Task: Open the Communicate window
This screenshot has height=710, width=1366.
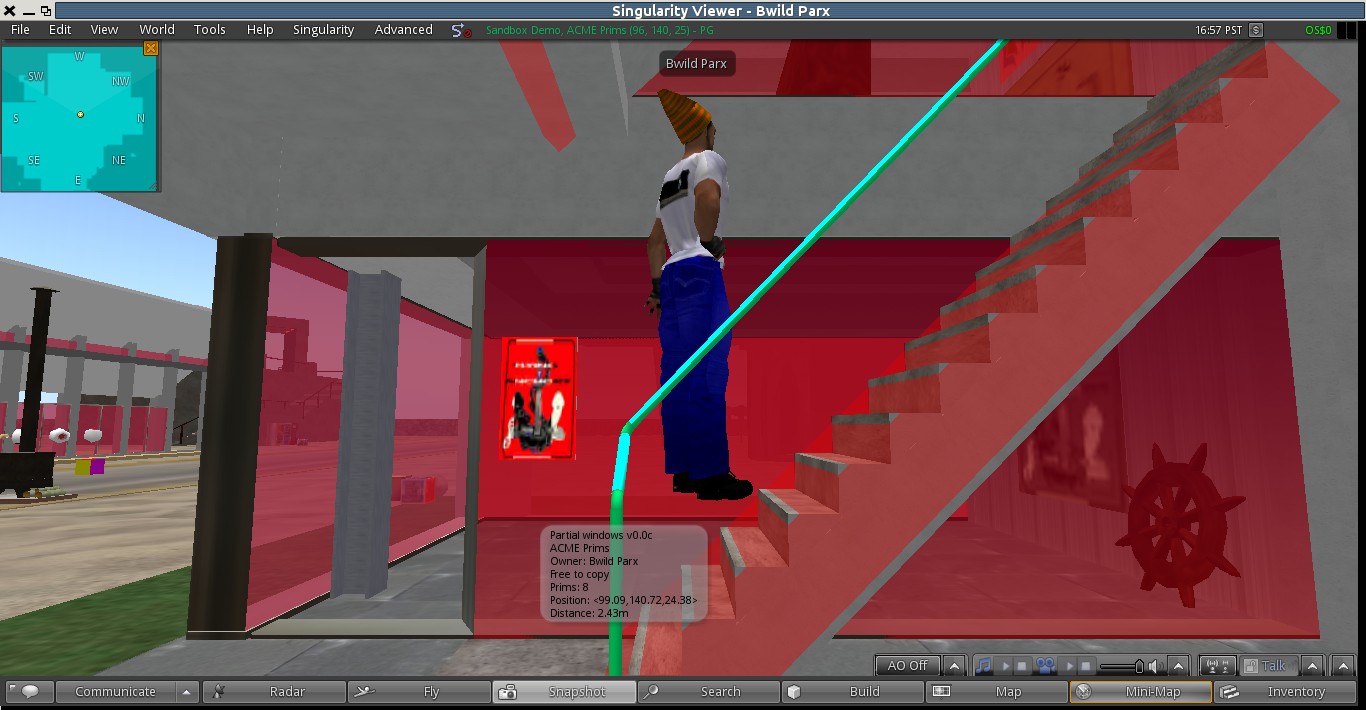Action: (x=115, y=691)
